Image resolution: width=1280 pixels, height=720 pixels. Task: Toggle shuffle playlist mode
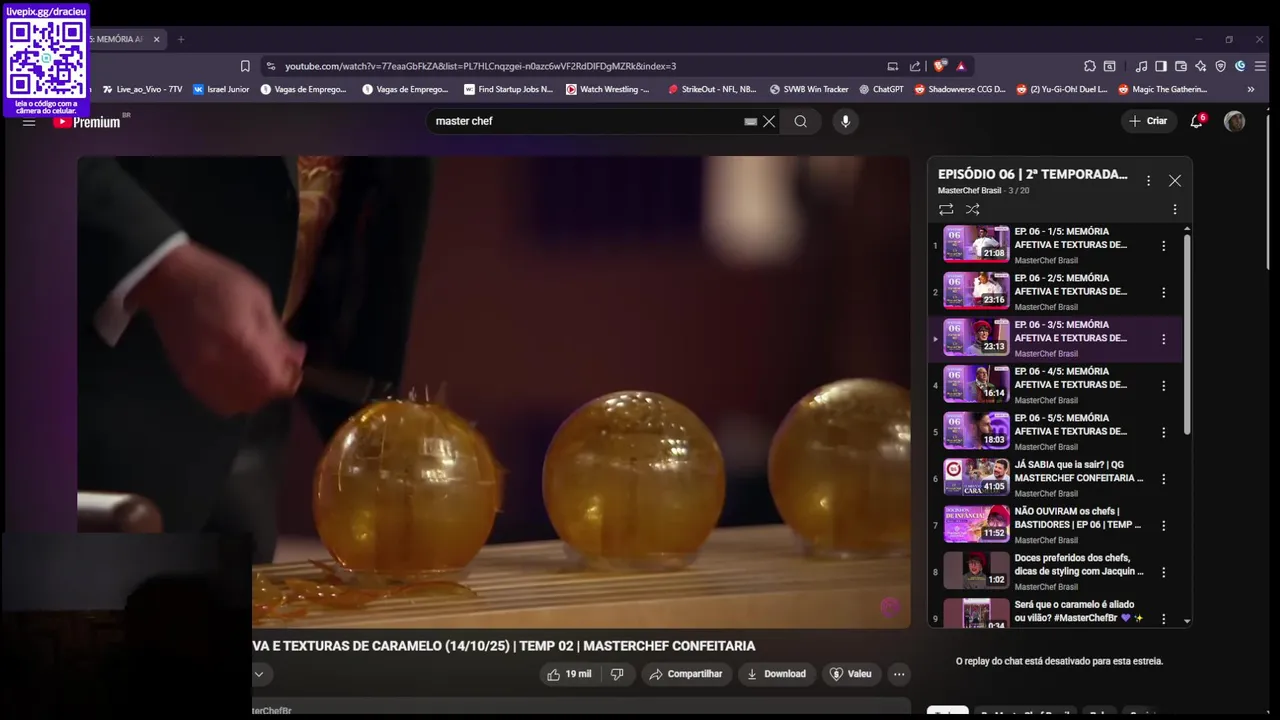click(973, 209)
